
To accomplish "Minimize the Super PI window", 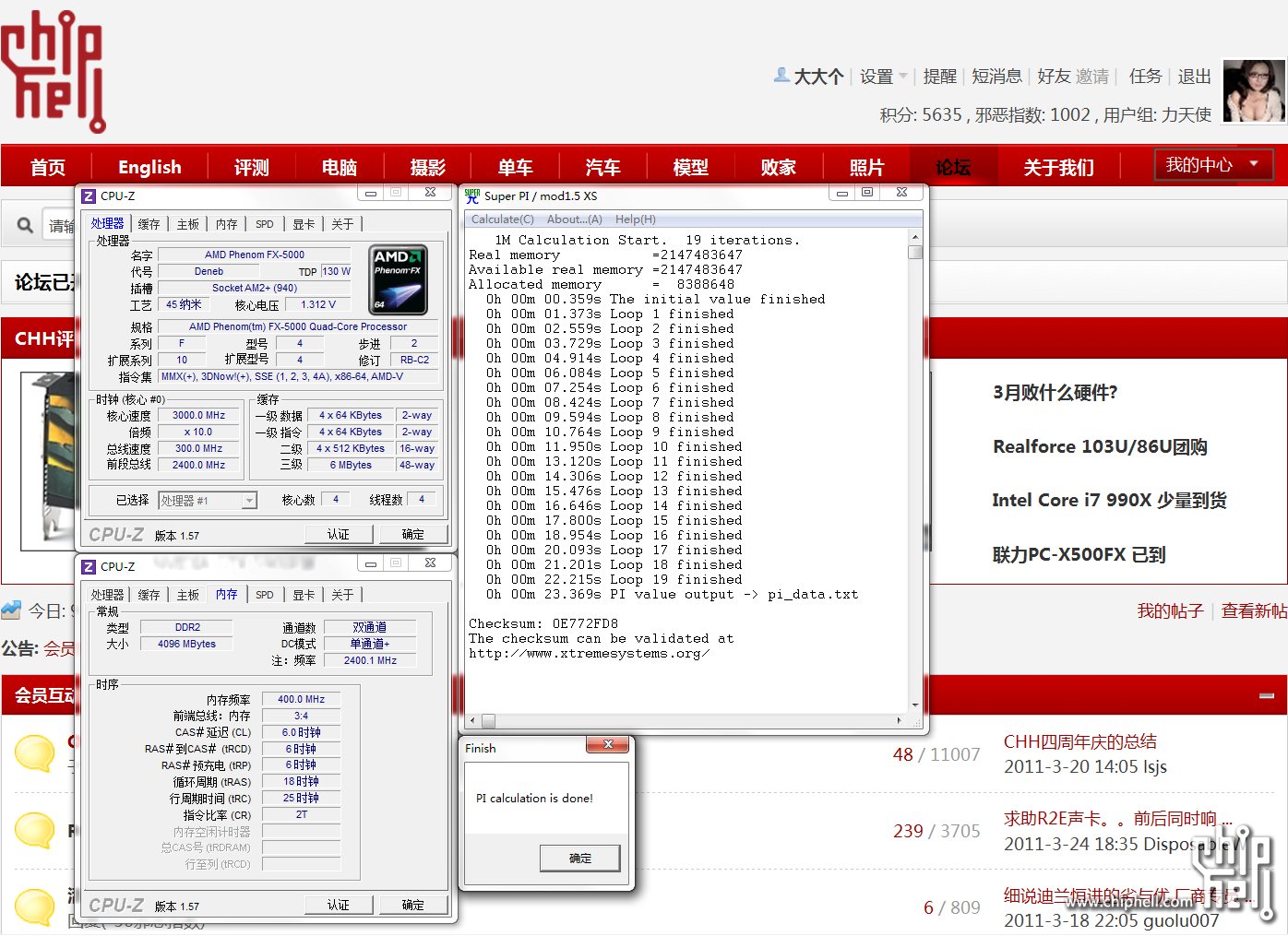I will 841,193.
